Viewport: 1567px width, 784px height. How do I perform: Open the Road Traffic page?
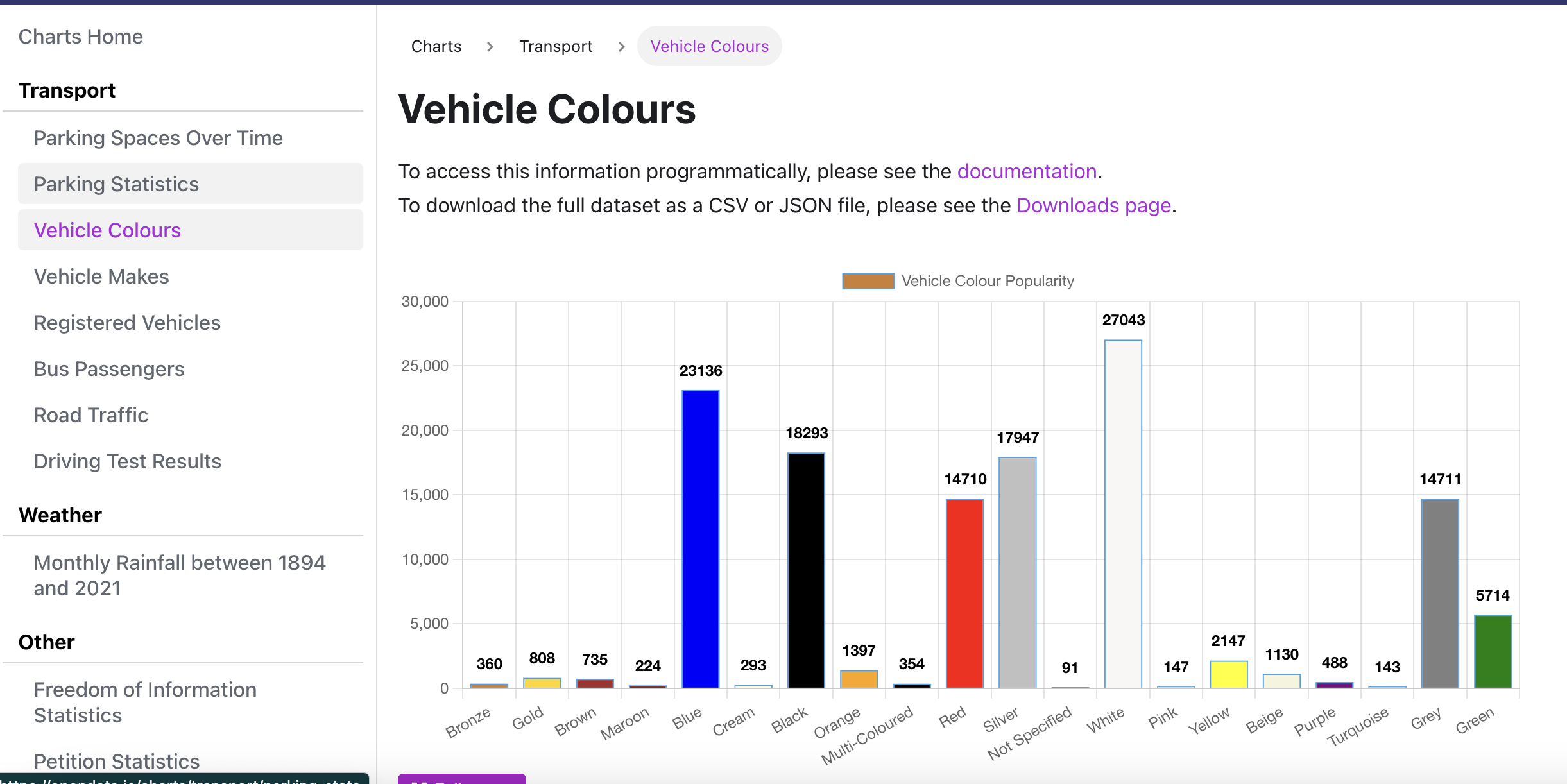click(91, 415)
